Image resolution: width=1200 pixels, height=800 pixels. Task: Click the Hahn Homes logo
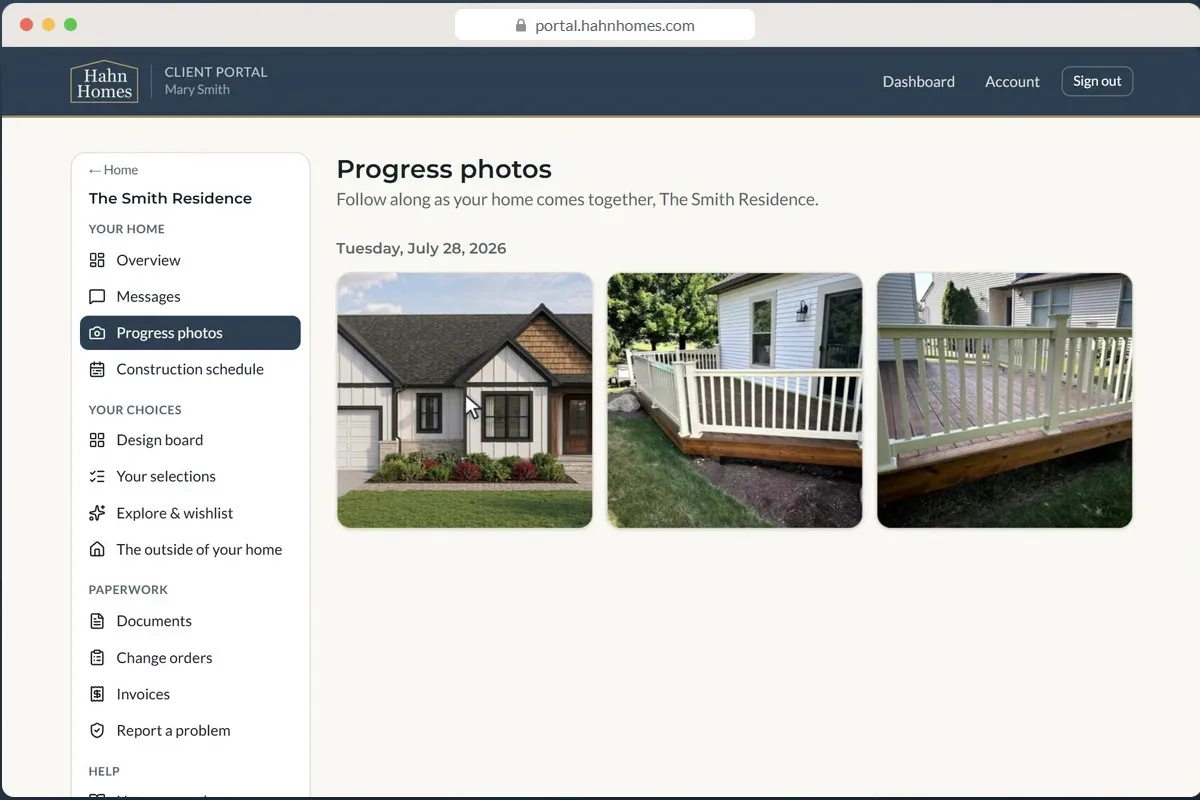[x=105, y=82]
